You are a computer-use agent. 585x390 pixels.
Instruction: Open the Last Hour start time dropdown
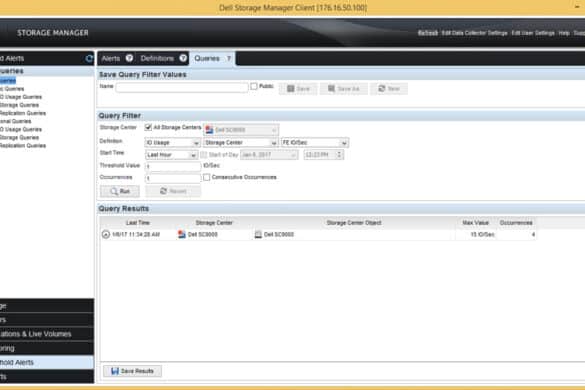tap(171, 155)
